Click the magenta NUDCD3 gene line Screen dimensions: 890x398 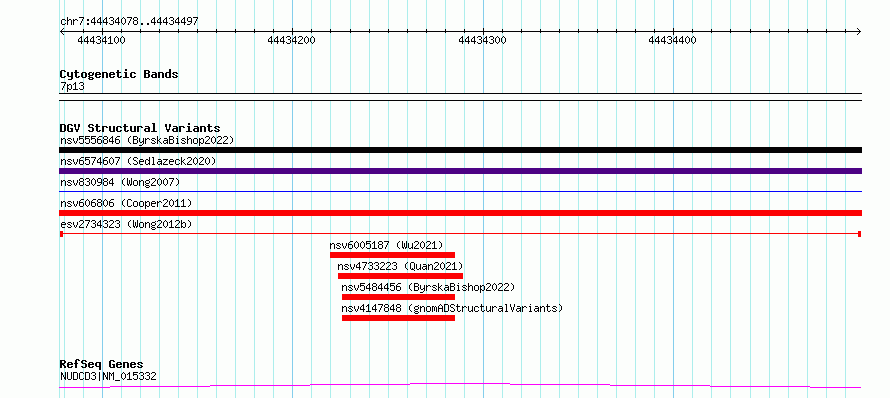pyautogui.click(x=460, y=386)
